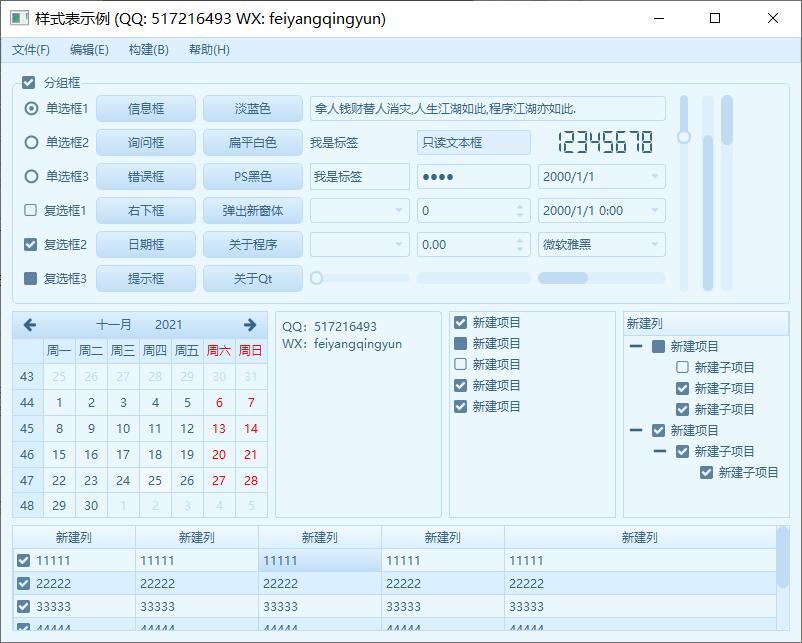This screenshot has height=643, width=802.
Task: Toggle the 复选框1 checkbox
Action: (x=31, y=211)
